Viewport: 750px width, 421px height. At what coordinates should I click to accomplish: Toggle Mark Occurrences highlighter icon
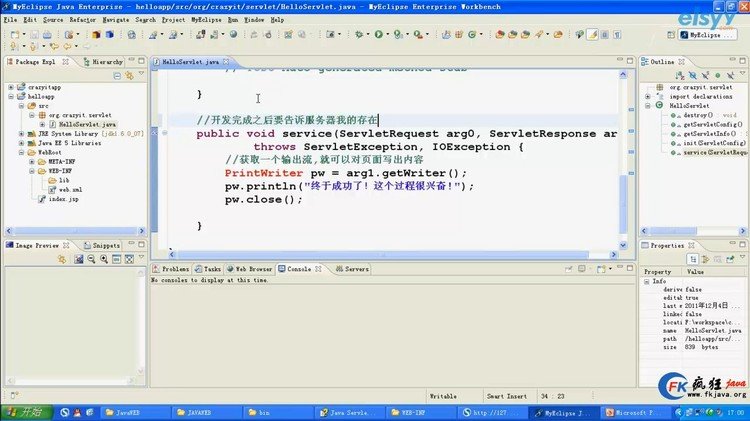(x=592, y=34)
